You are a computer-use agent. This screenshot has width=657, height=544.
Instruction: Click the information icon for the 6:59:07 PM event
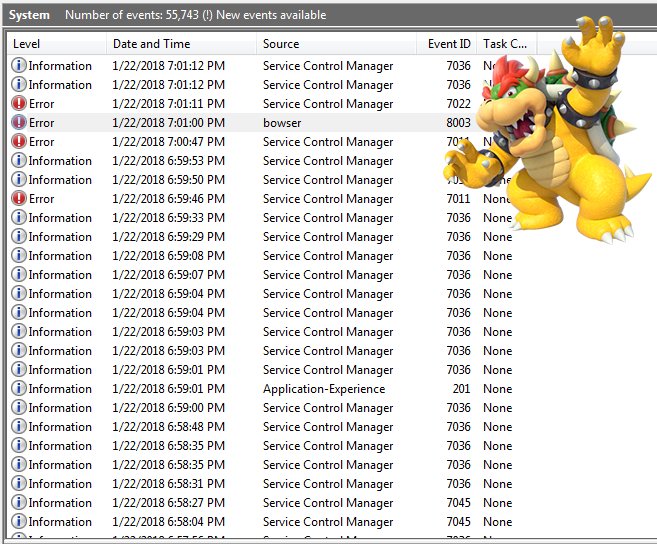18,275
